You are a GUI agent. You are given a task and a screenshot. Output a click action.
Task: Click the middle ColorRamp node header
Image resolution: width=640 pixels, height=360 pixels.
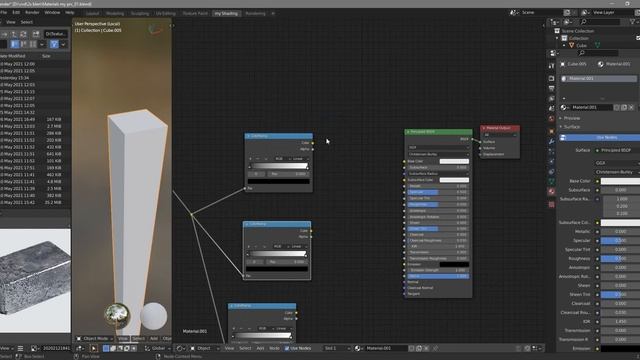tap(277, 224)
